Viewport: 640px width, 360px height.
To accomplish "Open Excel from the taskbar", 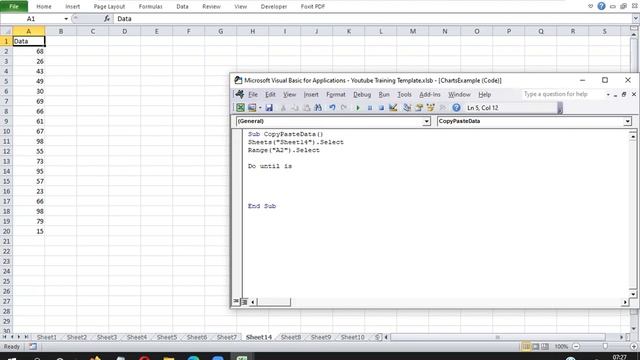I will point(242,357).
